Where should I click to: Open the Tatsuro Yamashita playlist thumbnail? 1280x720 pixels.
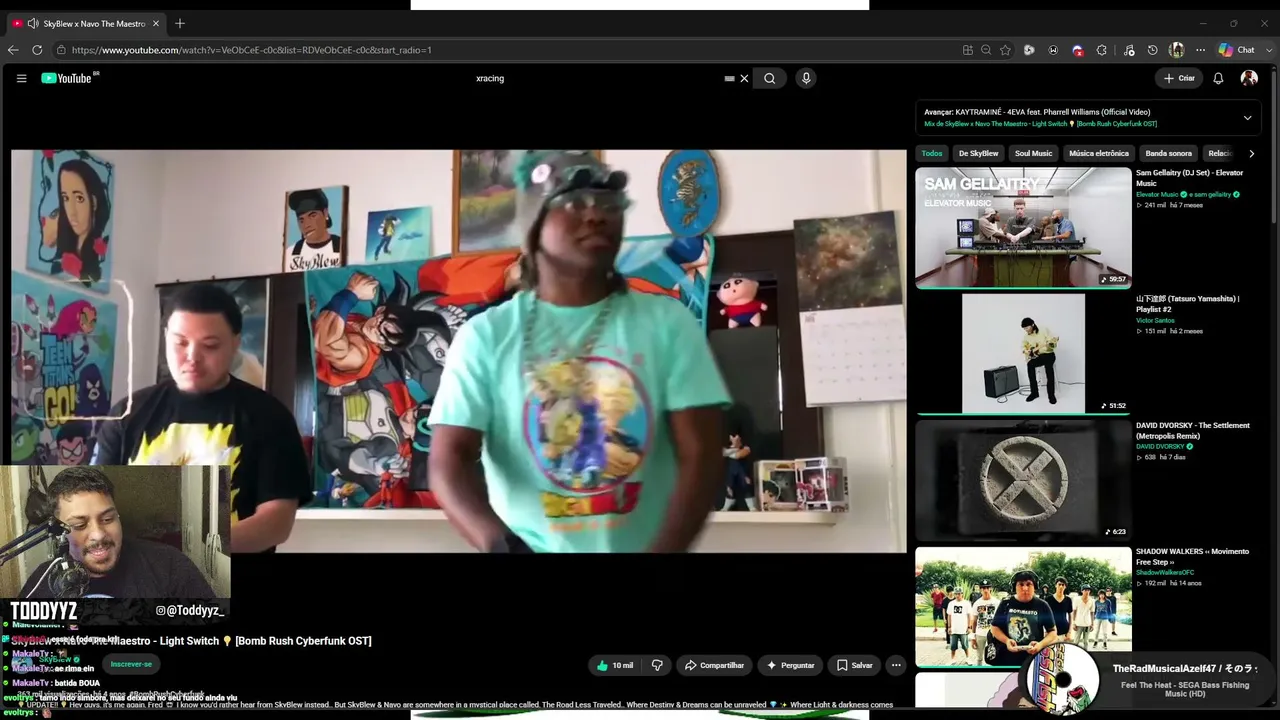coord(1023,353)
